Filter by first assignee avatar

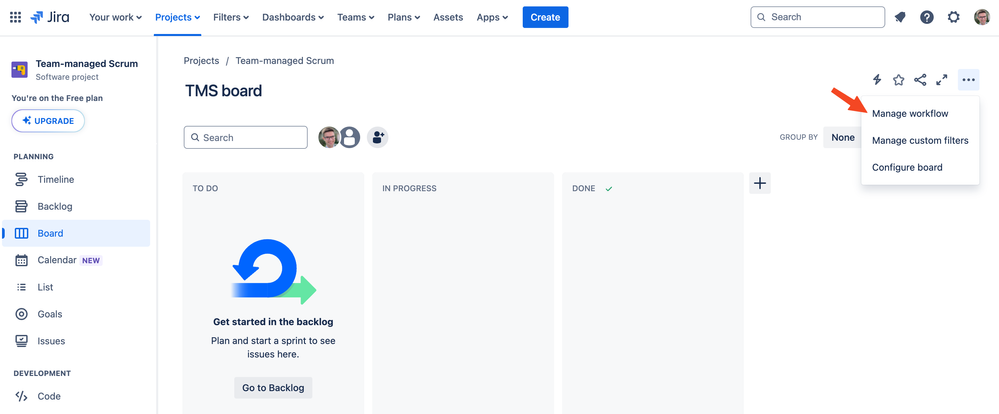coord(329,137)
